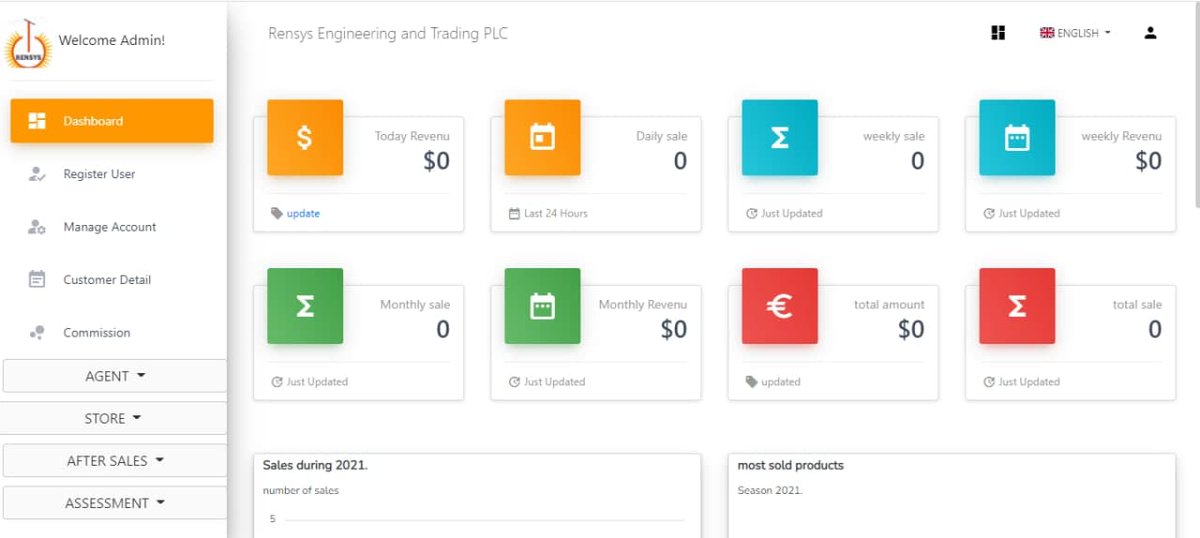
Task: Open the ENGLISH language dropdown
Action: [1076, 33]
